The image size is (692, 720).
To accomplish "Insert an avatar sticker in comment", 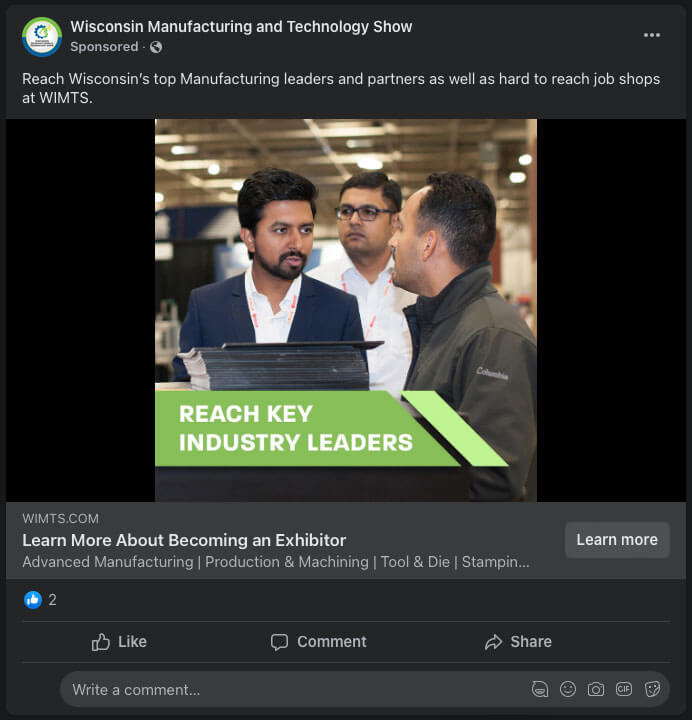I will pyautogui.click(x=540, y=689).
